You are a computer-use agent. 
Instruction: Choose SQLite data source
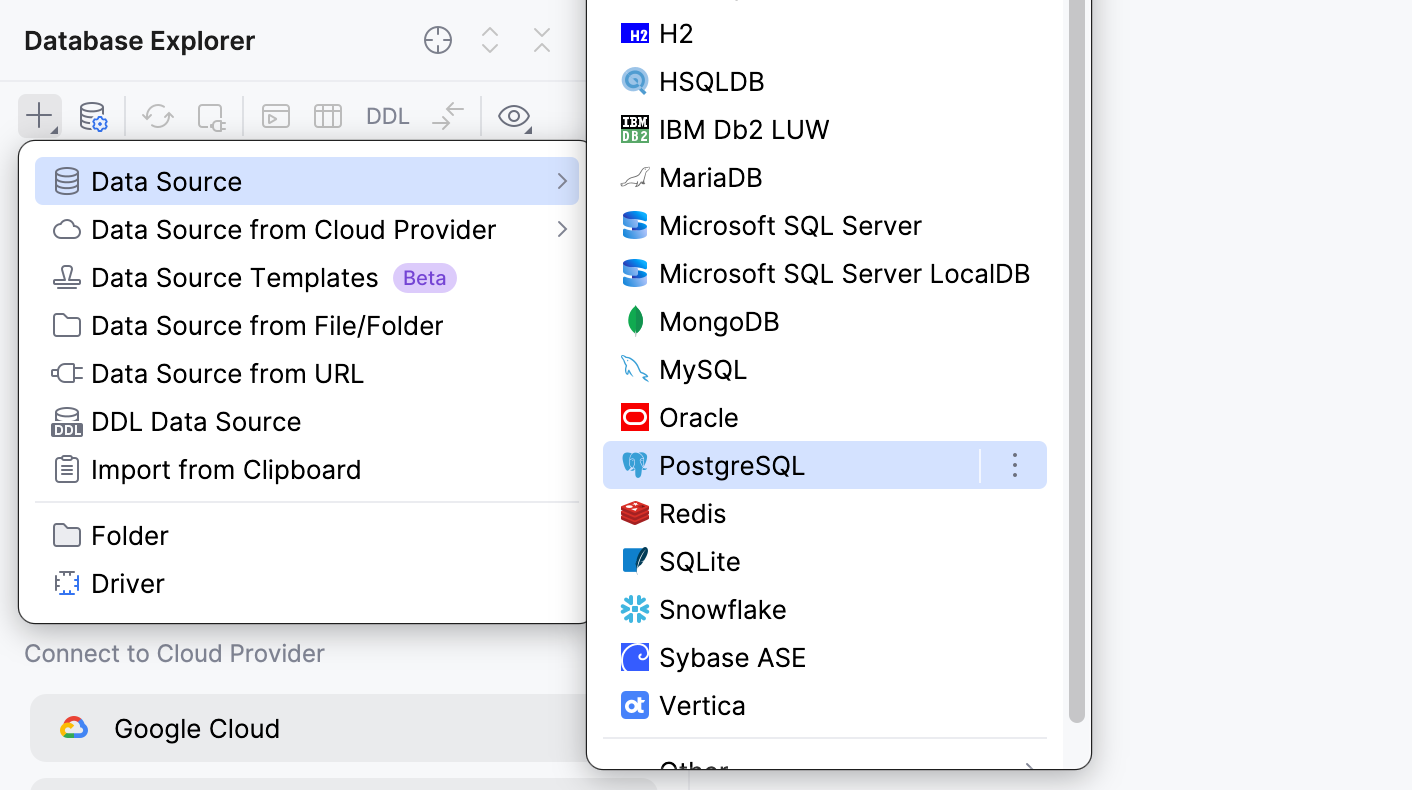tap(825, 561)
